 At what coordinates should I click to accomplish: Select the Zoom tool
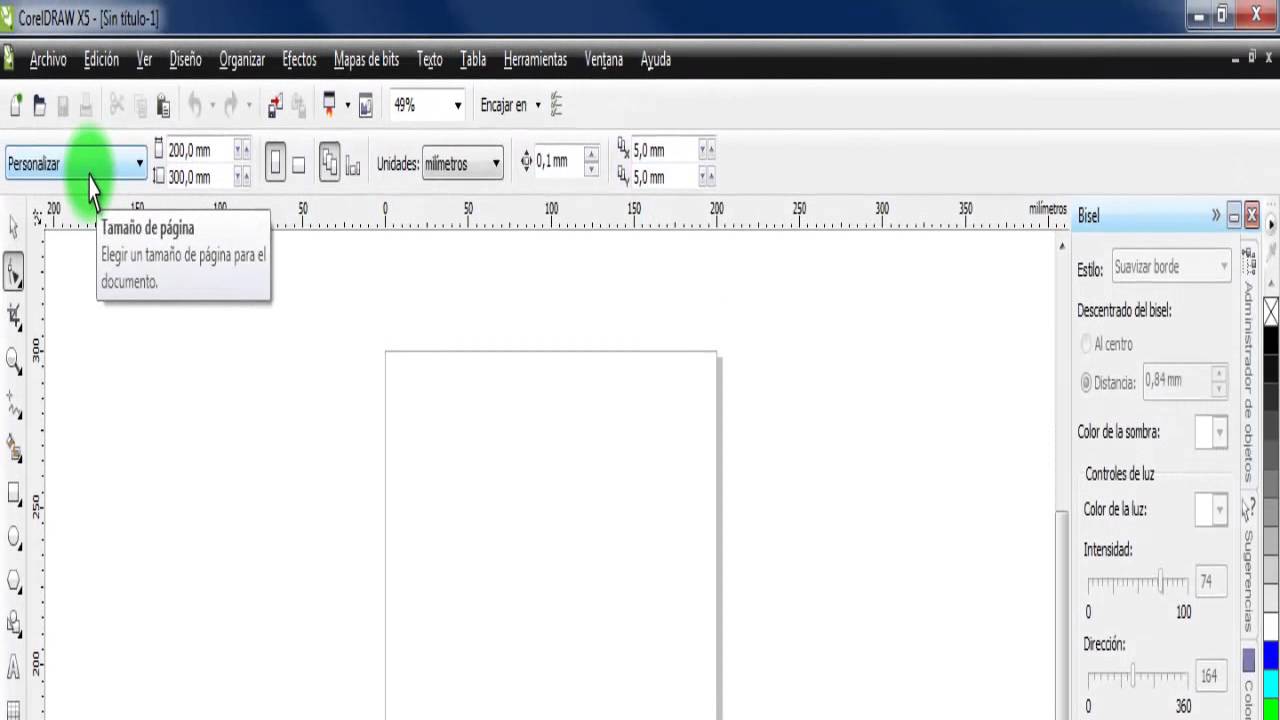[14, 361]
